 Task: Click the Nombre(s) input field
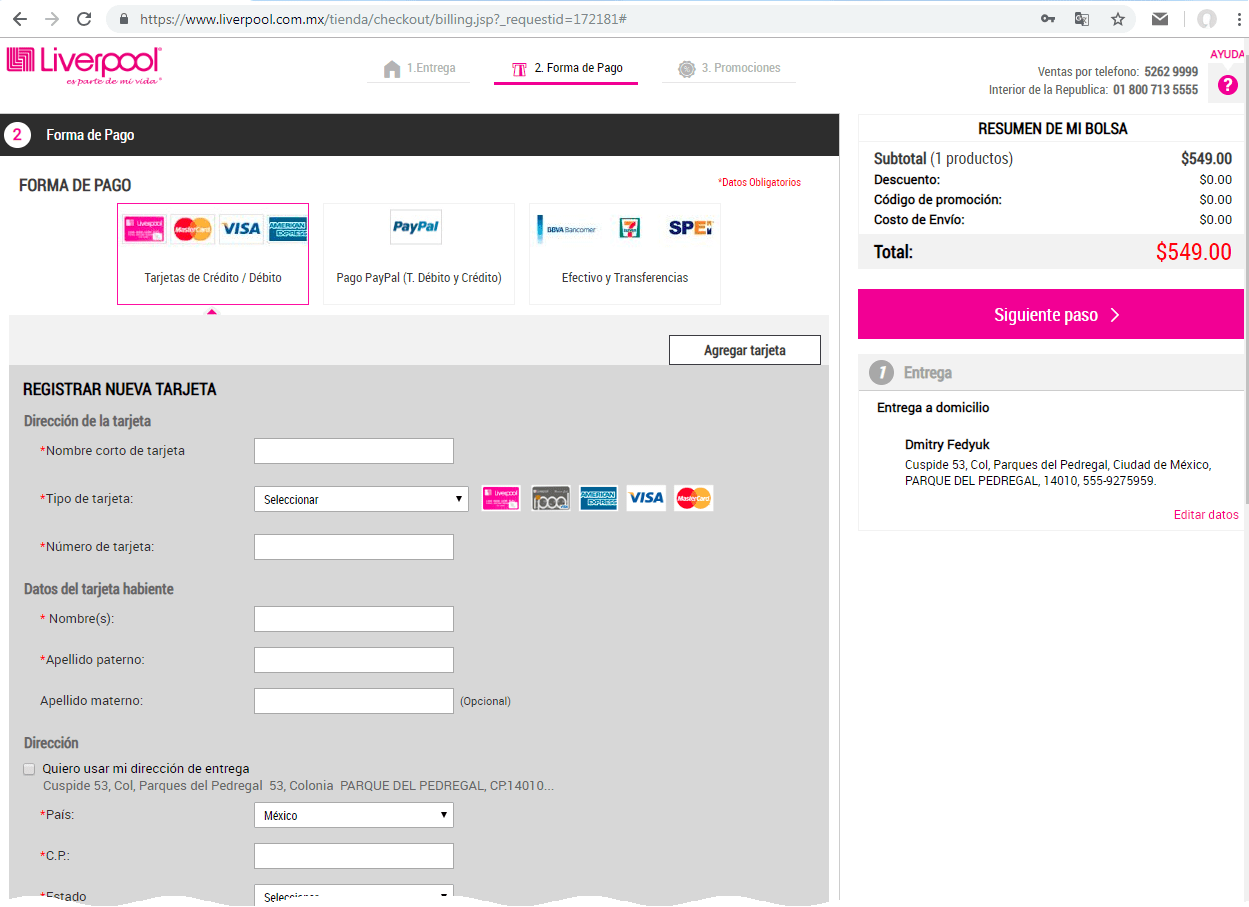[354, 619]
